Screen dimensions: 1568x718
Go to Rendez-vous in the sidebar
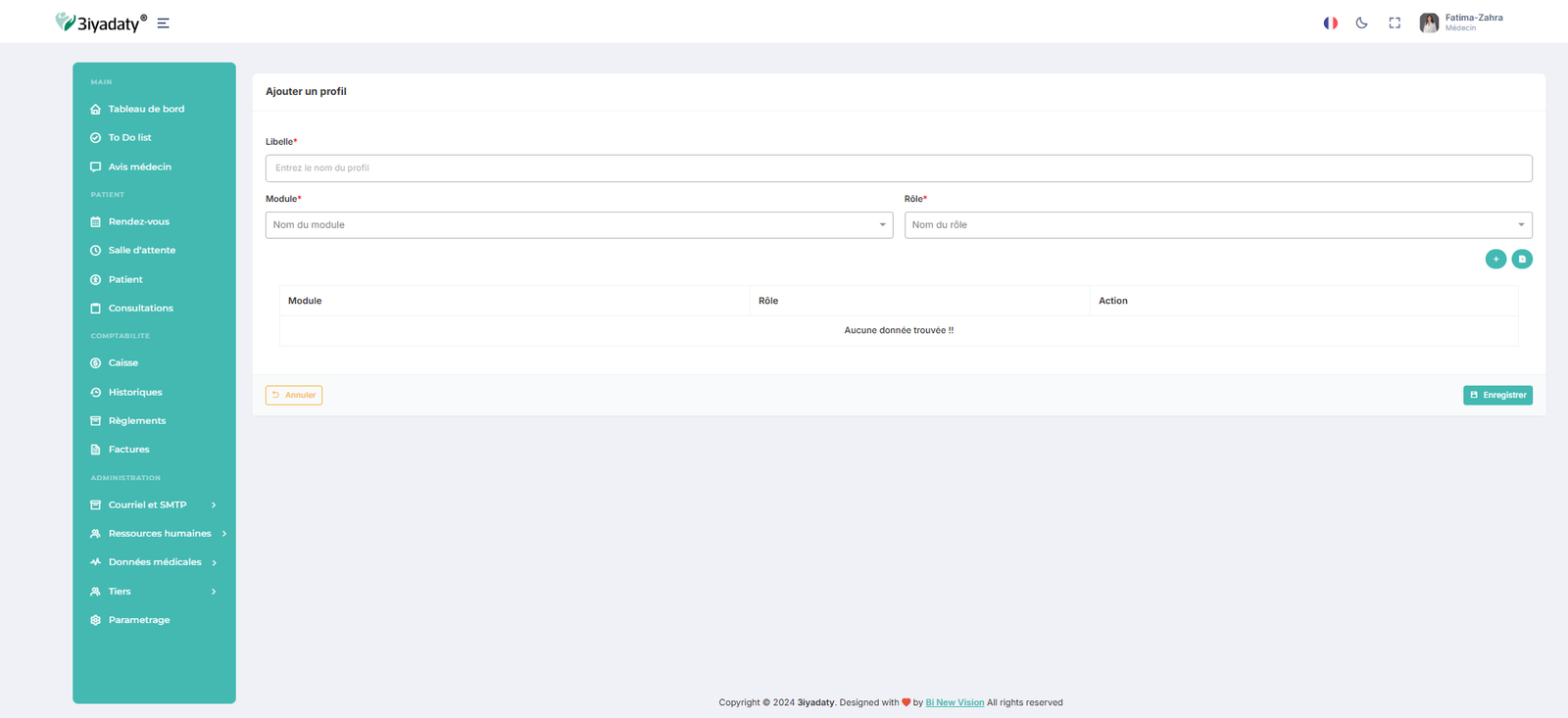coord(138,221)
